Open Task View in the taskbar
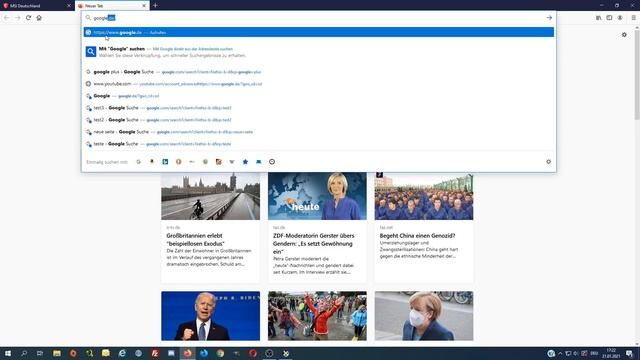Screen dimensions: 640x360 point(40,353)
